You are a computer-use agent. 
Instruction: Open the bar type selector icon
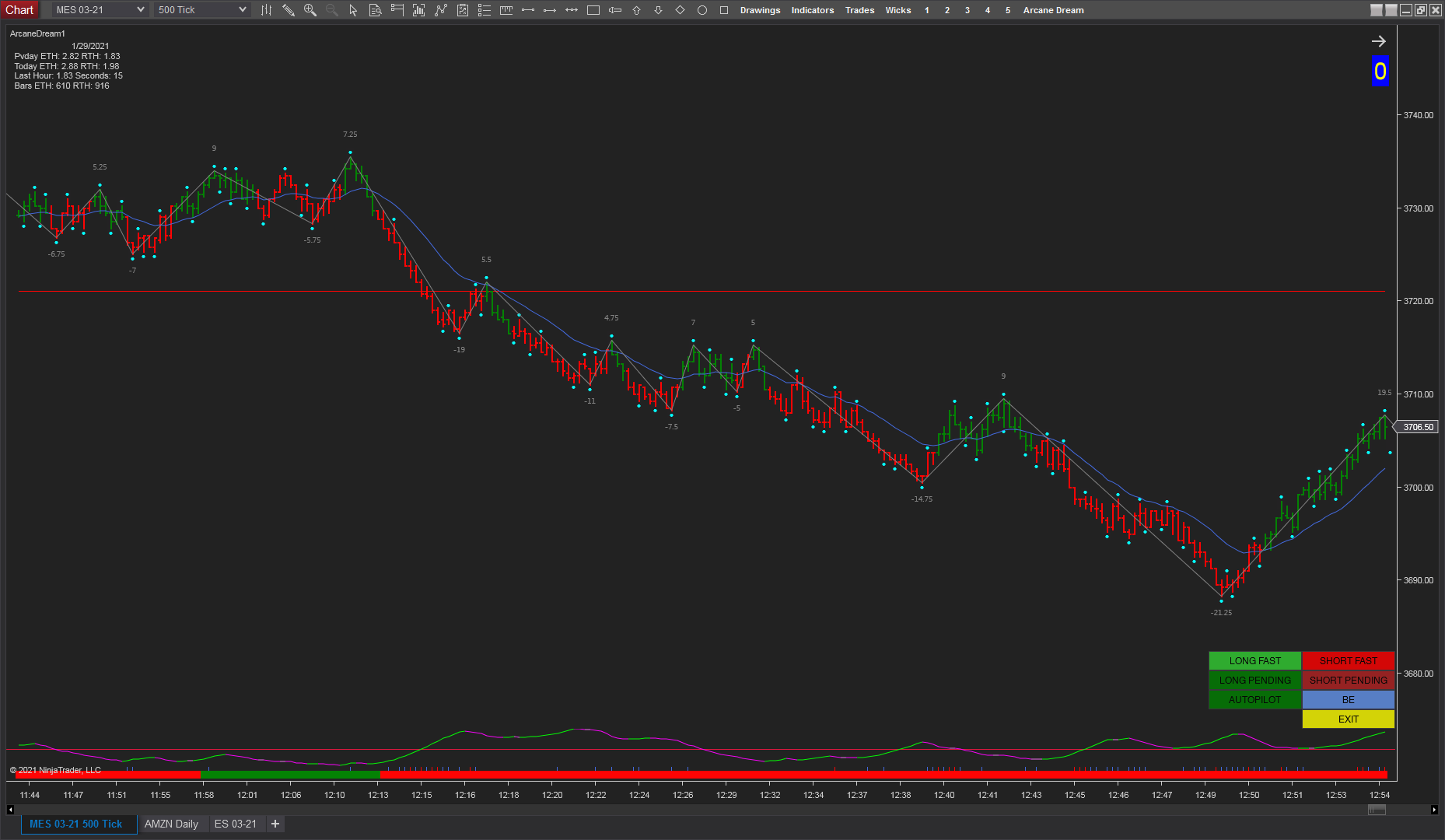pyautogui.click(x=266, y=10)
